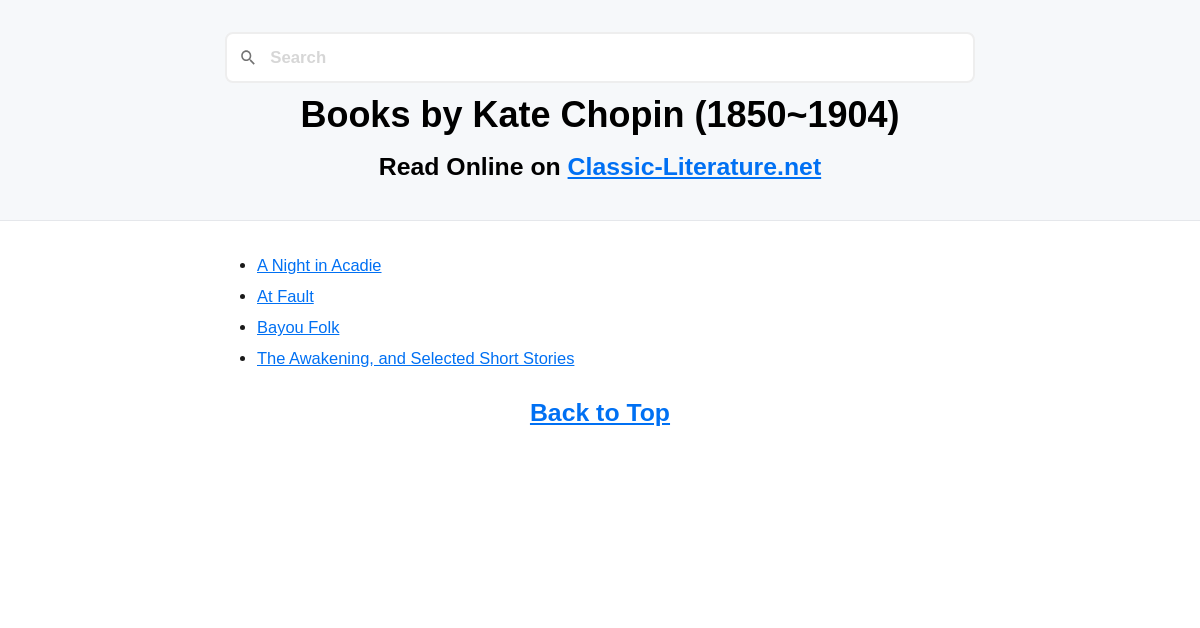Screen dimensions: 1200x628
Task: Open The Awakening, and Selected Short Stories
Action: click(415, 358)
